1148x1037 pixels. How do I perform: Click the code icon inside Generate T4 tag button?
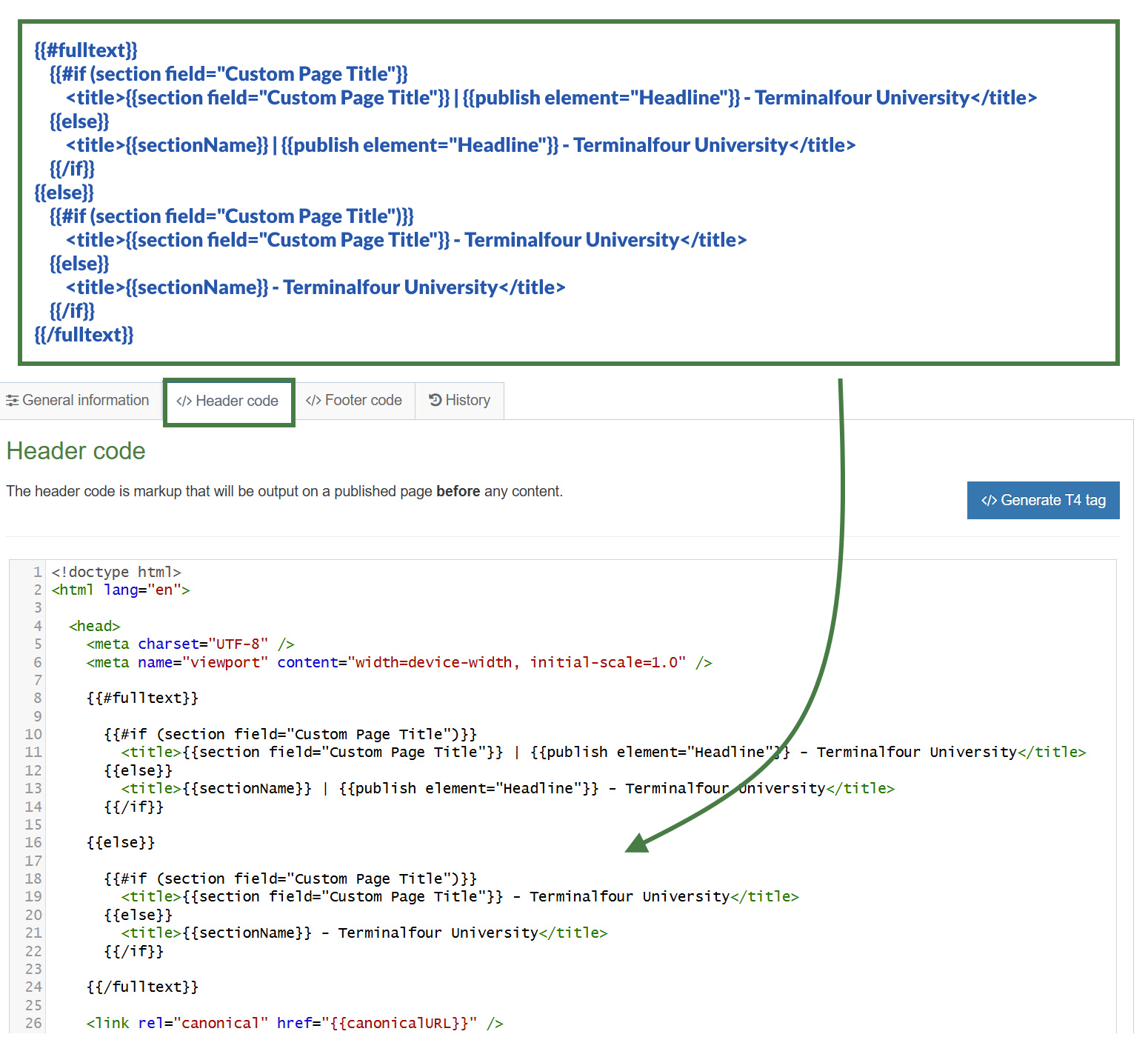[x=989, y=501]
